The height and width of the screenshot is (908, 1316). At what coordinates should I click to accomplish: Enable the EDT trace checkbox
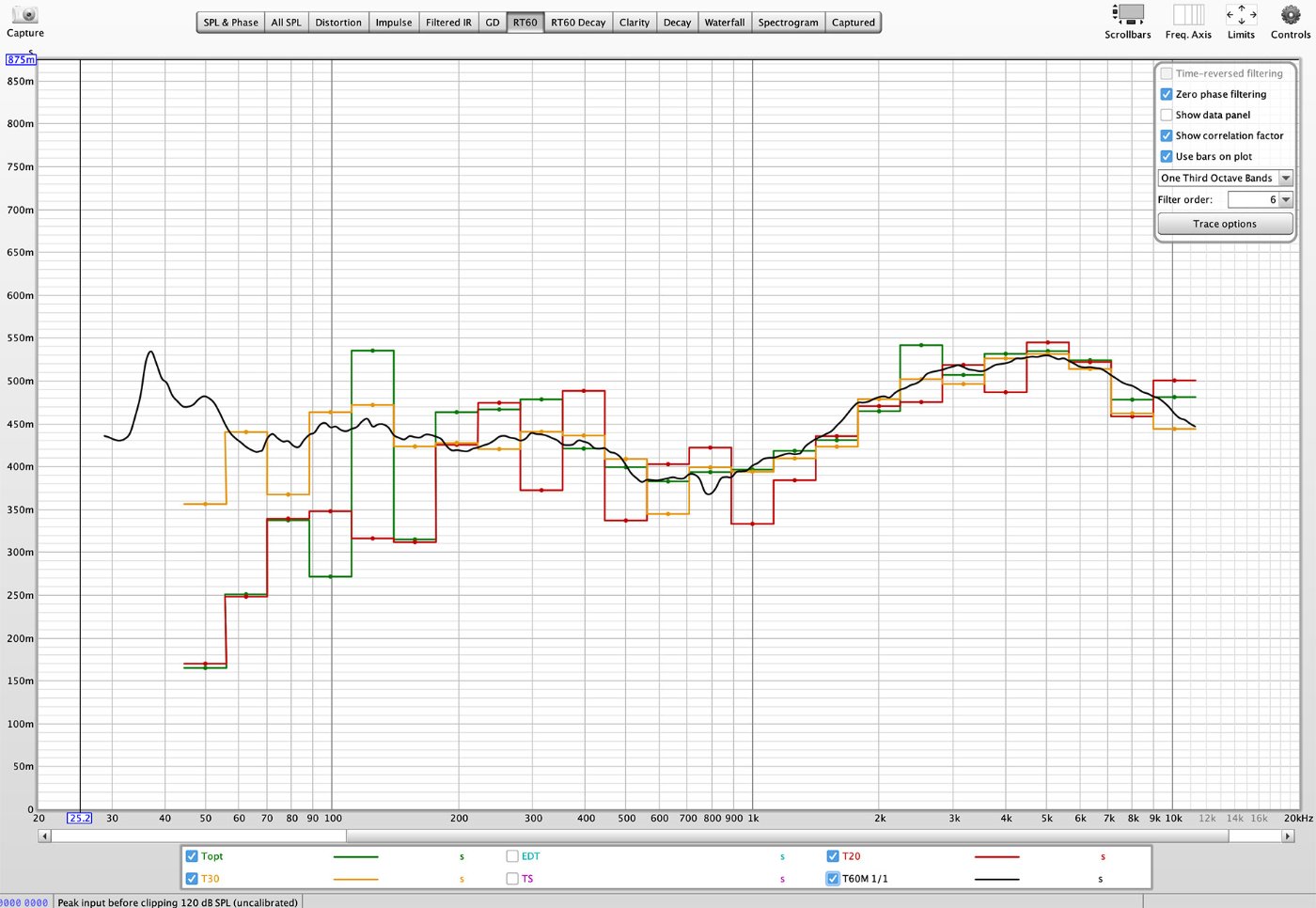pyautogui.click(x=512, y=856)
